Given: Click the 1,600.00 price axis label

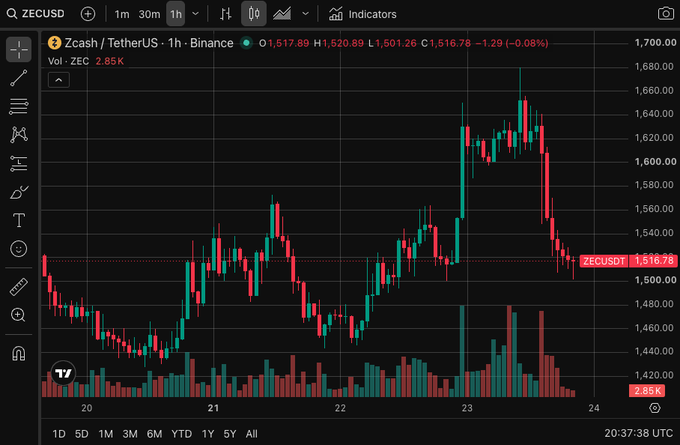Looking at the screenshot, I should coord(655,161).
